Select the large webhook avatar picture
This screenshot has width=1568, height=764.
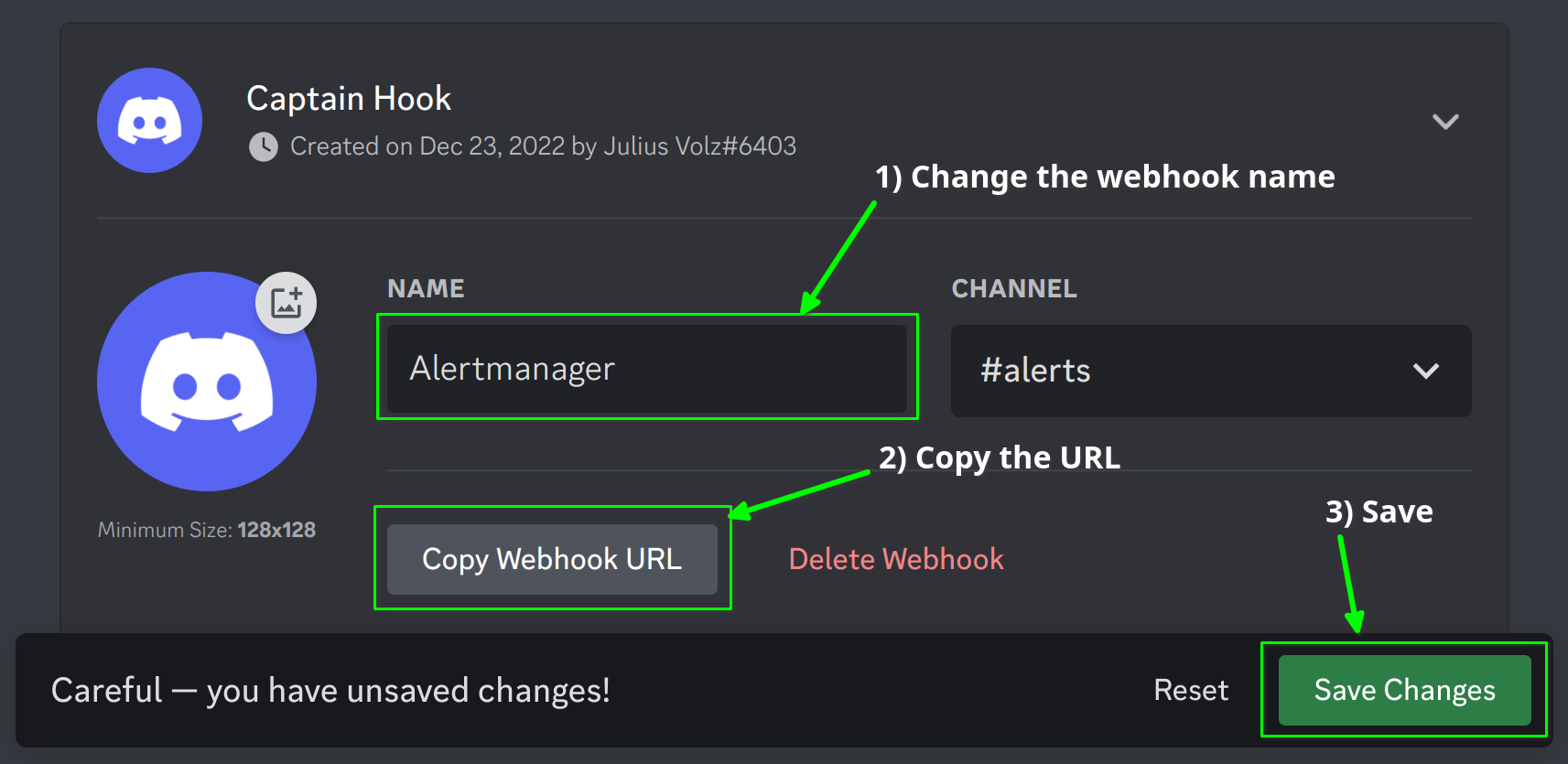[x=206, y=382]
